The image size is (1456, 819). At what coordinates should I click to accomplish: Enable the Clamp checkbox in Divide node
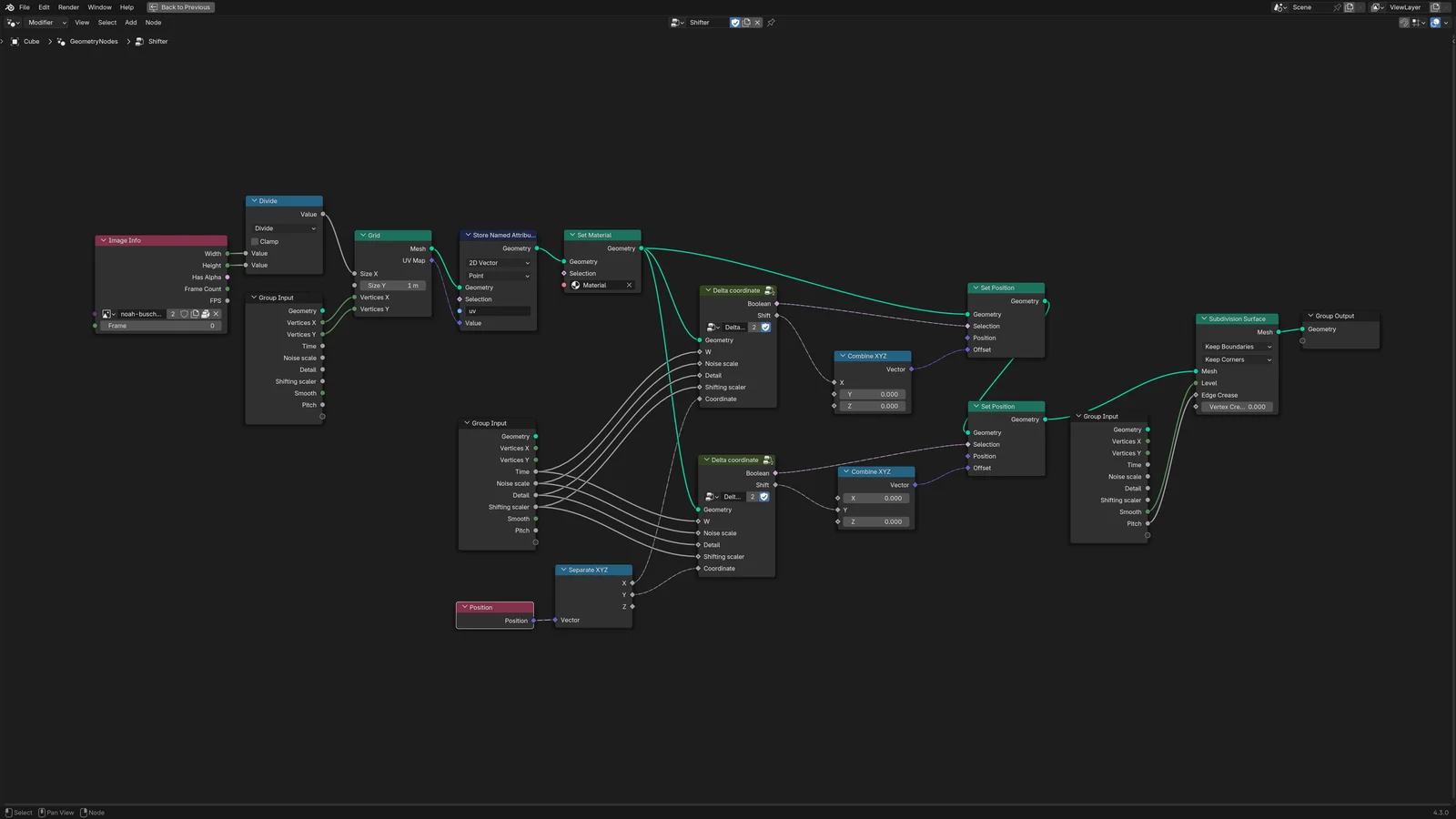(256, 242)
